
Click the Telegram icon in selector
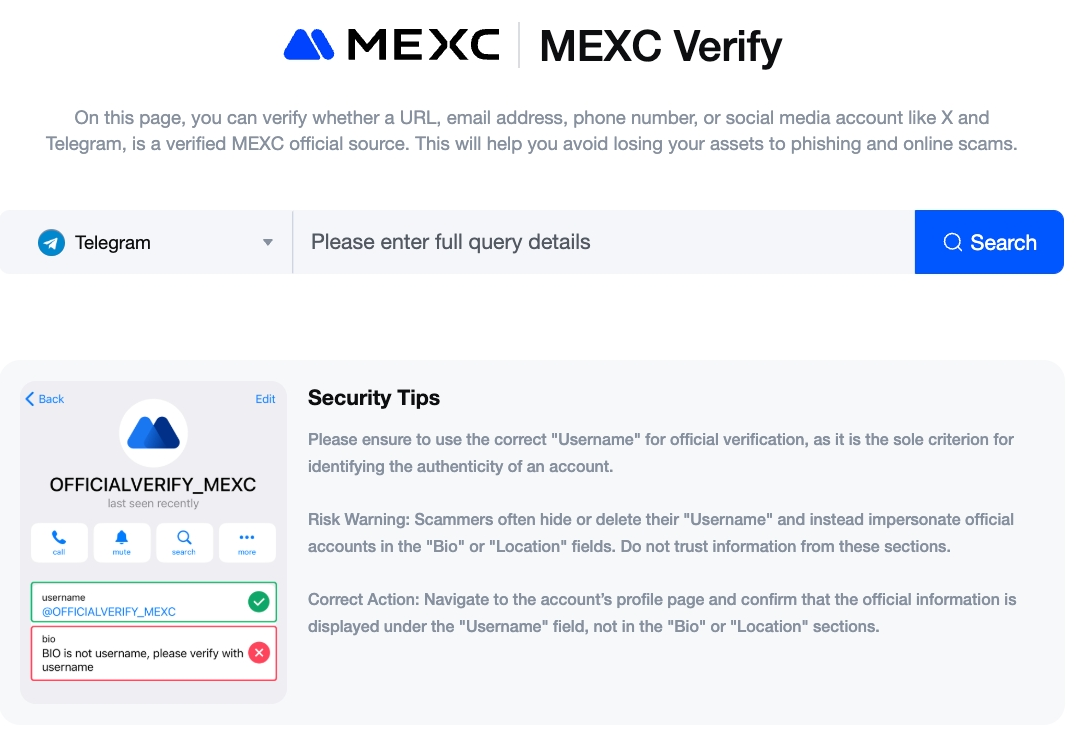click(51, 243)
